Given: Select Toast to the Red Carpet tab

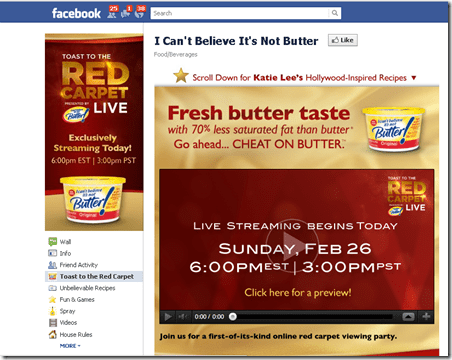Looking at the screenshot, I should point(97,276).
